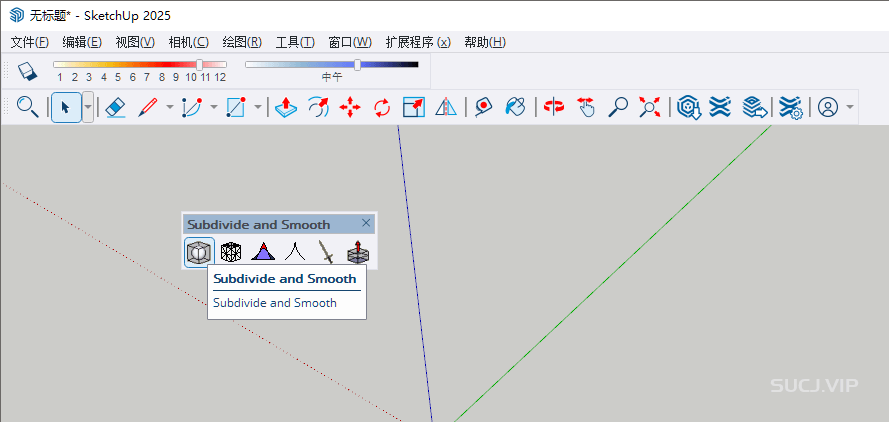The height and width of the screenshot is (422, 889).
Task: Open the 视图(V) menu
Action: click(135, 42)
